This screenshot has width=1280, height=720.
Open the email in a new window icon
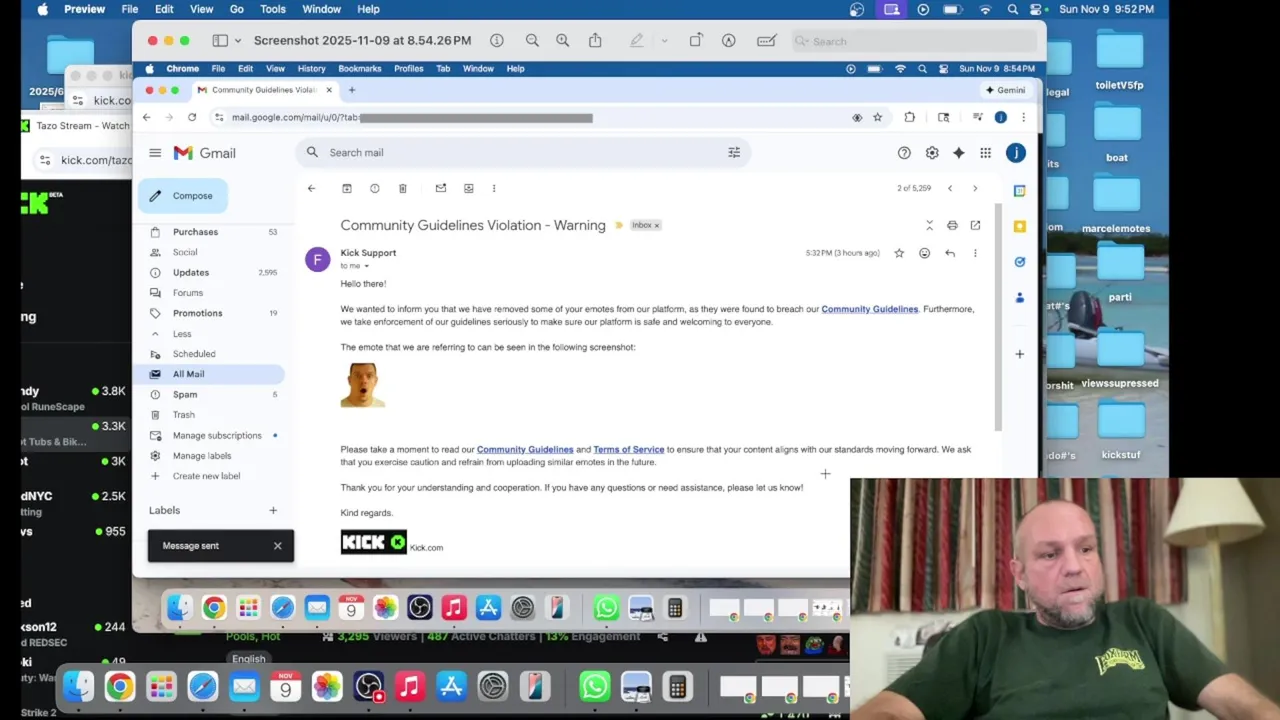point(975,225)
